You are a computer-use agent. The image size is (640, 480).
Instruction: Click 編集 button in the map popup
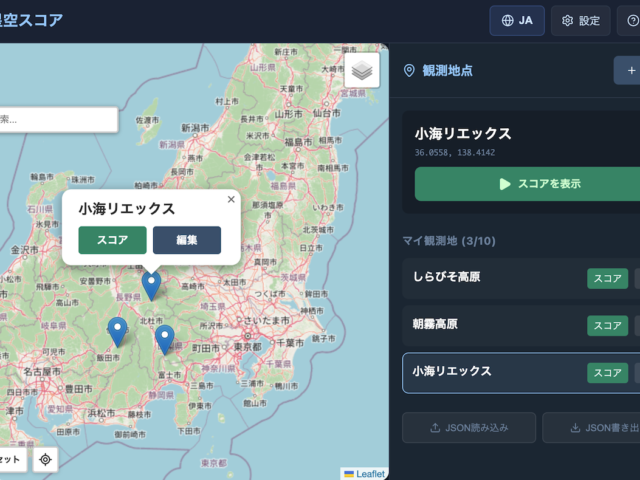pyautogui.click(x=187, y=240)
